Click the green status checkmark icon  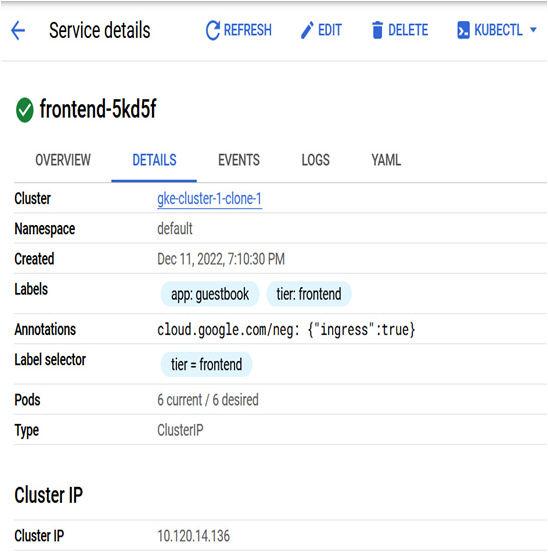point(24,110)
